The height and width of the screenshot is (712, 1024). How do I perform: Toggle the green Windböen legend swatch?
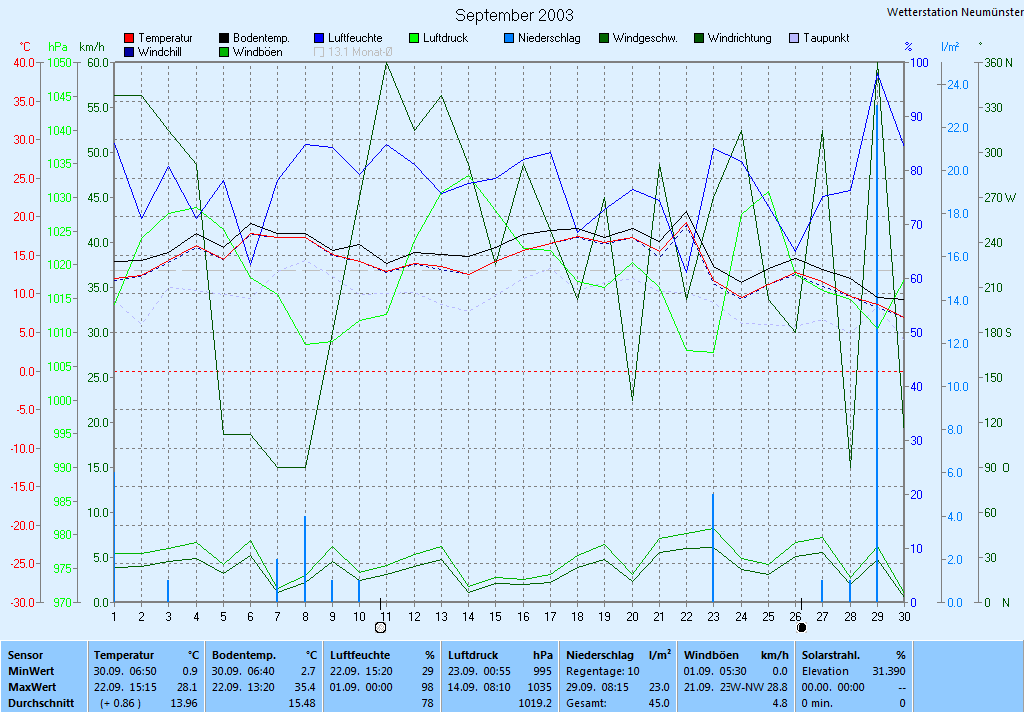224,52
